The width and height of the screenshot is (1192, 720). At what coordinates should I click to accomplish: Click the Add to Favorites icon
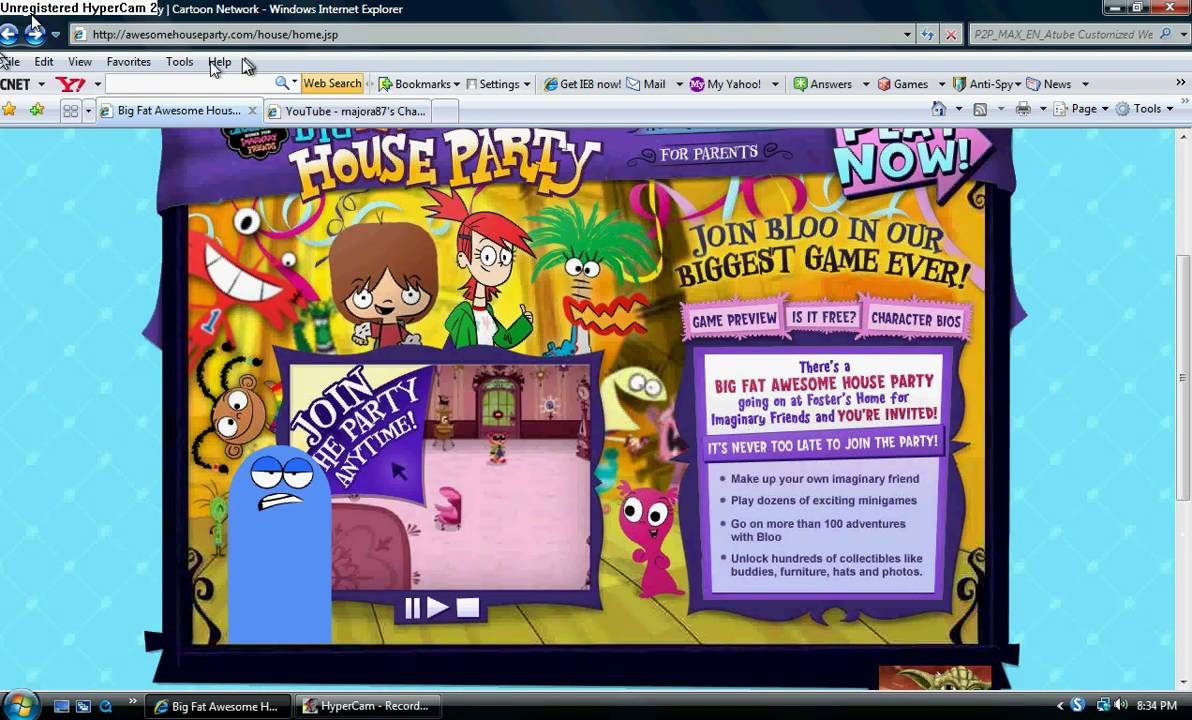[36, 109]
